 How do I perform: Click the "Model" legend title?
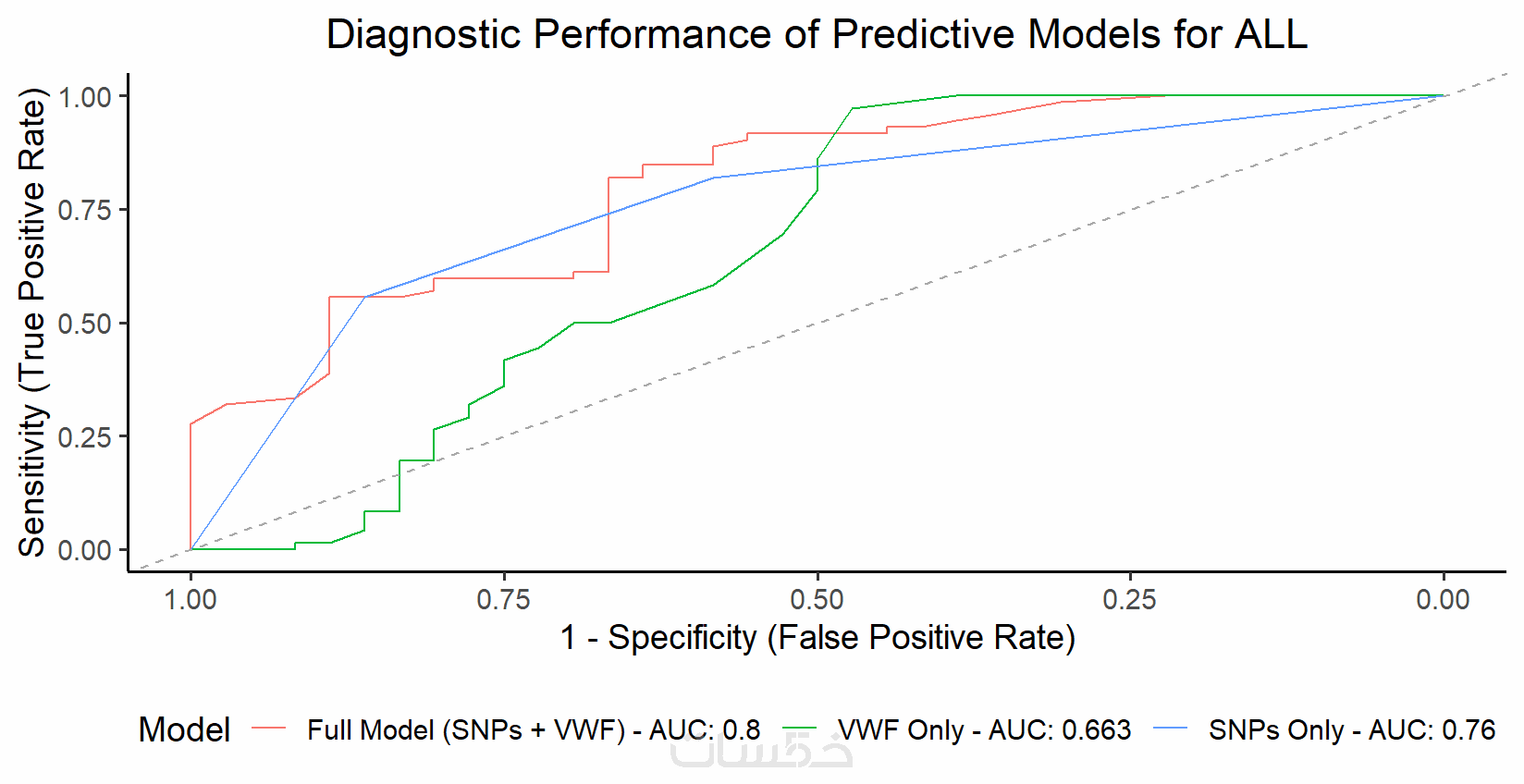(x=184, y=730)
